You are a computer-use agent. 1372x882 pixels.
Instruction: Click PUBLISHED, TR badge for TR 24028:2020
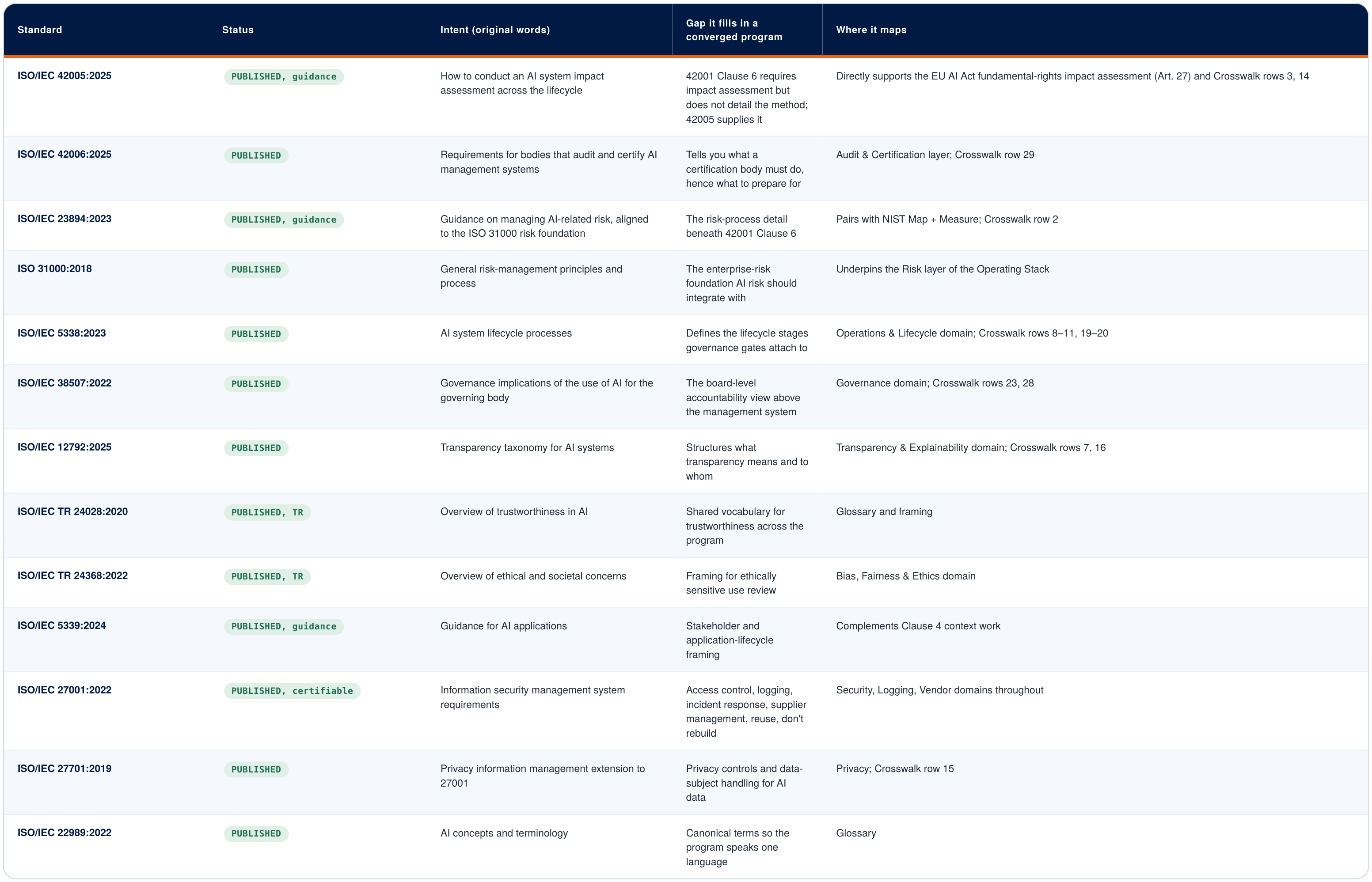click(x=267, y=512)
